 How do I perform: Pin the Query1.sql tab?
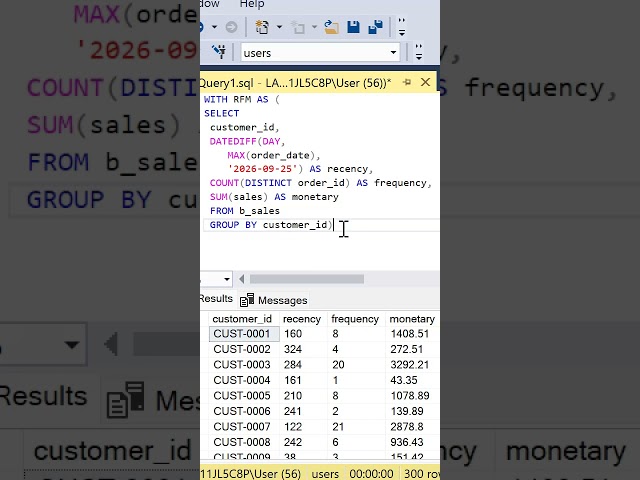tap(407, 82)
